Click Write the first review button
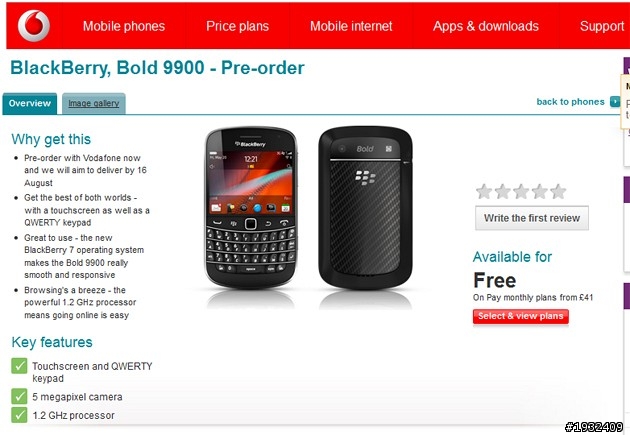This screenshot has width=630, height=435. point(532,218)
